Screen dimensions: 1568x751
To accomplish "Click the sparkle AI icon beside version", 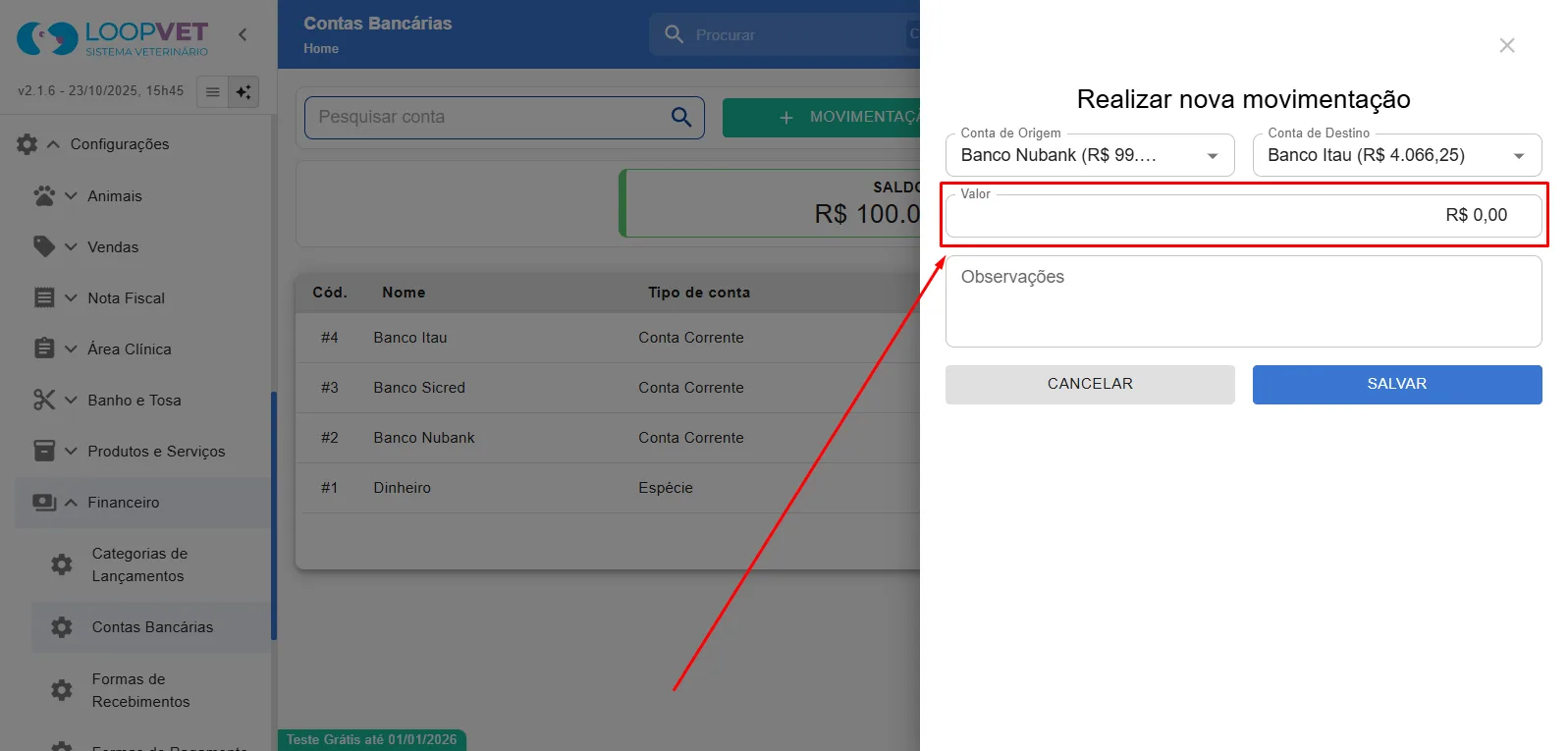I will 243,92.
